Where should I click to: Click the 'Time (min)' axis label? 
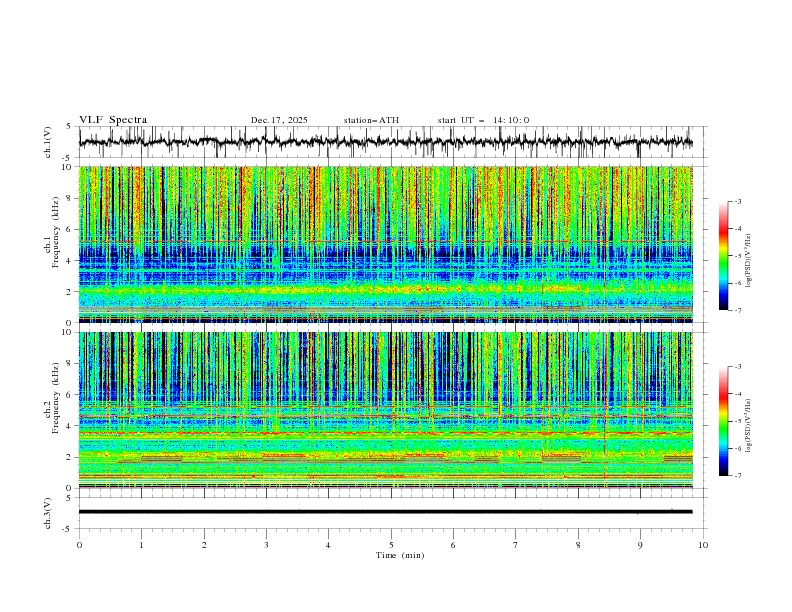tap(400, 555)
